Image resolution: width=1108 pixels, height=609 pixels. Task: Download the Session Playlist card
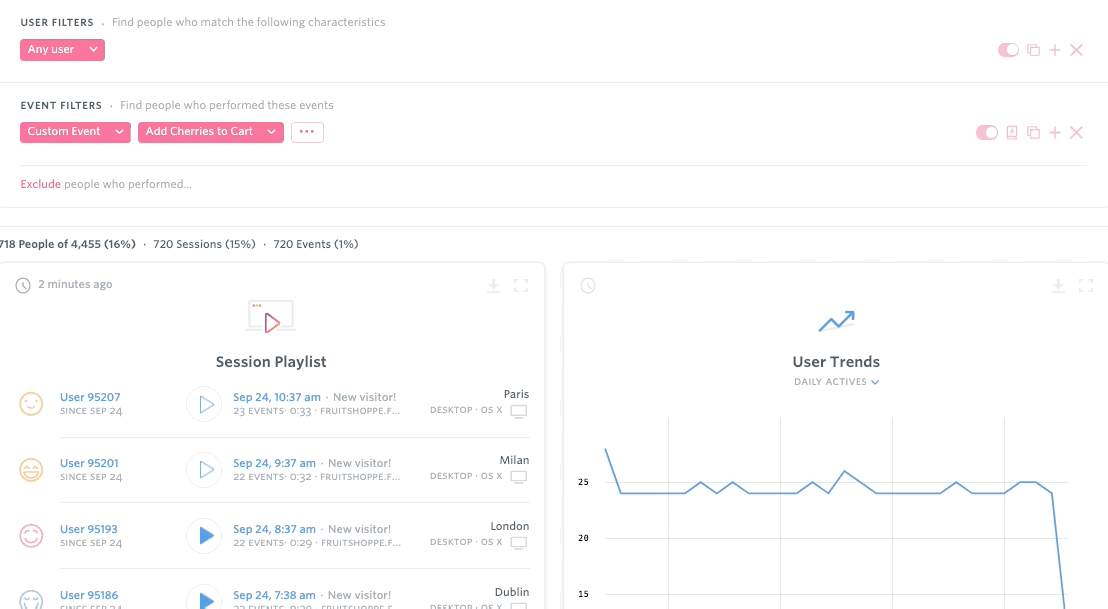click(x=493, y=286)
